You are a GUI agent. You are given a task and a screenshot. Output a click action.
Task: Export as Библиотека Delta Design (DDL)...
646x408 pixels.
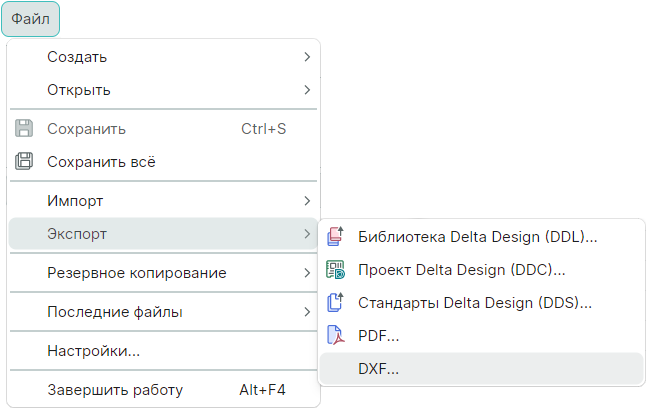[x=477, y=237]
